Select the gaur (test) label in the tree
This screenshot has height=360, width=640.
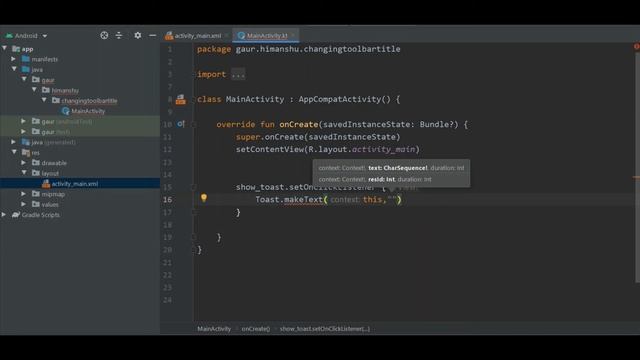(56, 132)
